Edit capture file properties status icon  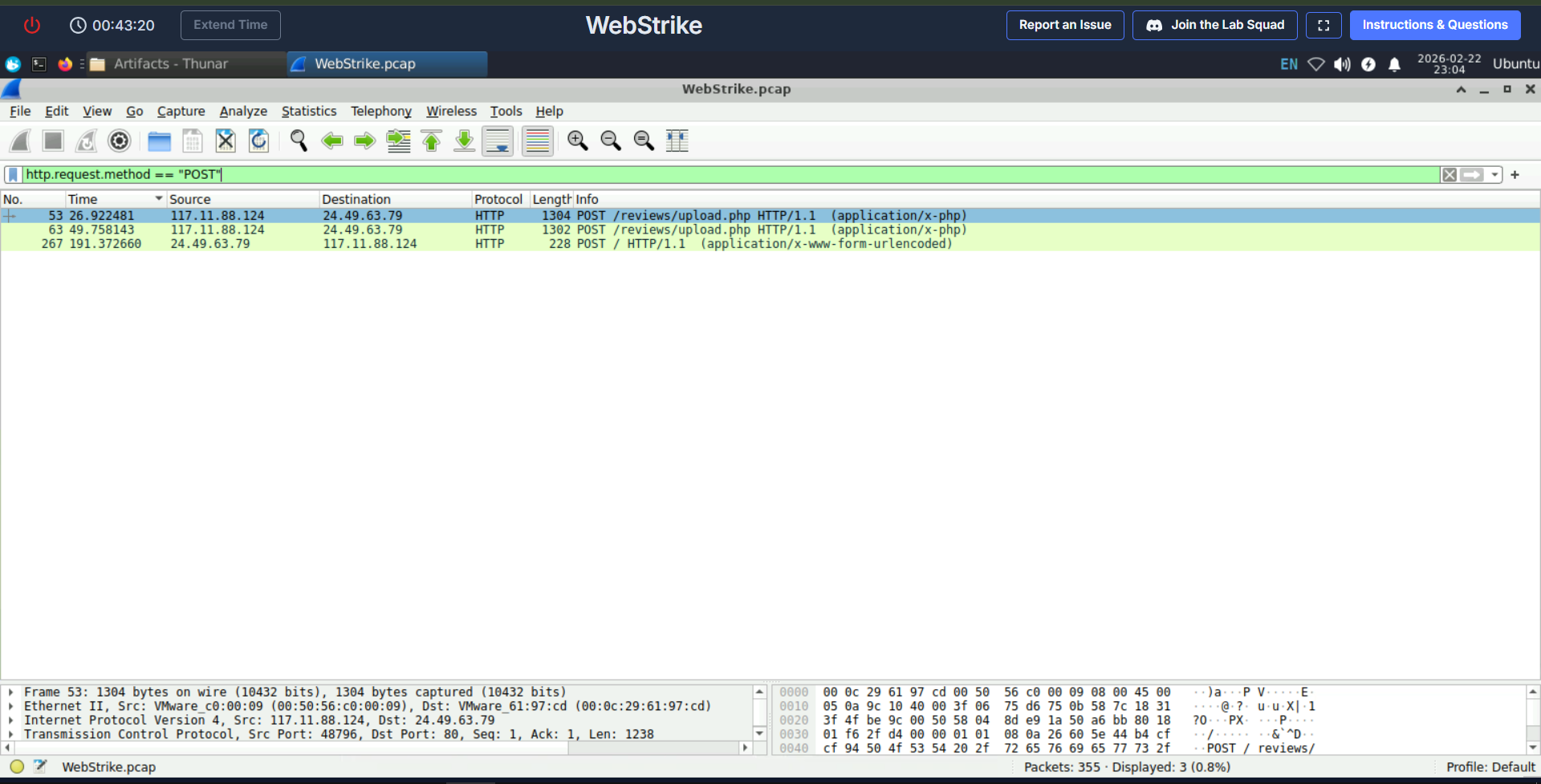(x=41, y=766)
